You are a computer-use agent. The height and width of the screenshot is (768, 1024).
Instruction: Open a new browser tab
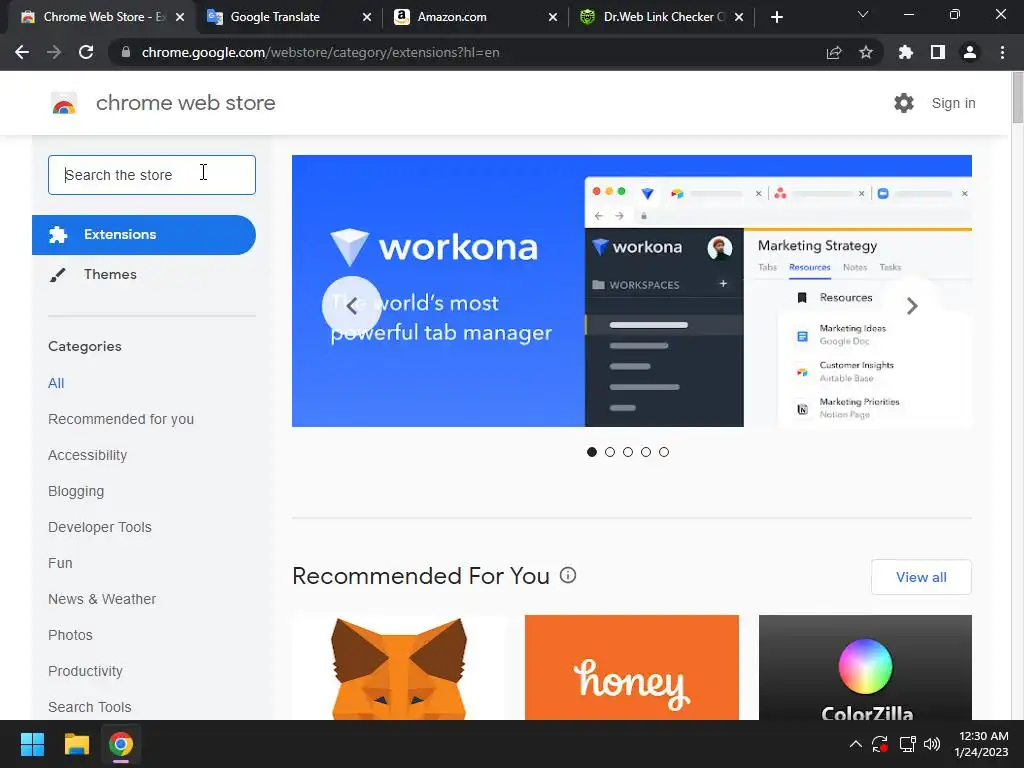point(776,17)
